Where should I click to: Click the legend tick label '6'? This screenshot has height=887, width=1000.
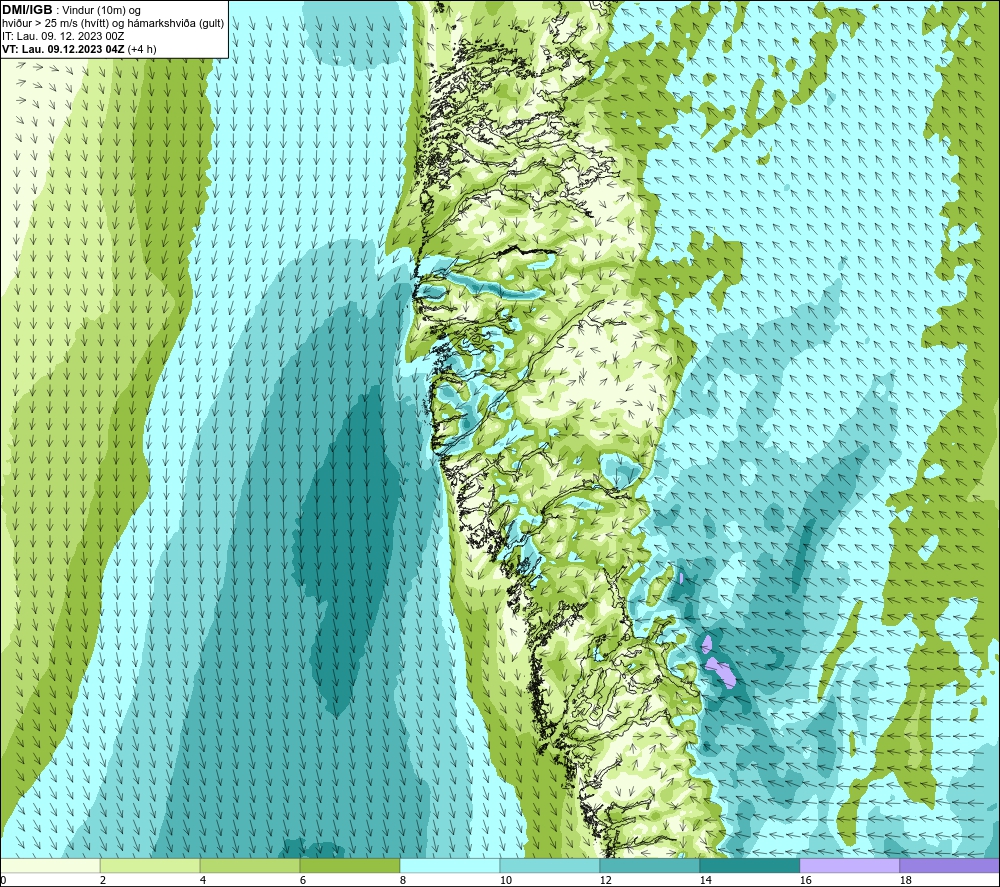pos(302,880)
